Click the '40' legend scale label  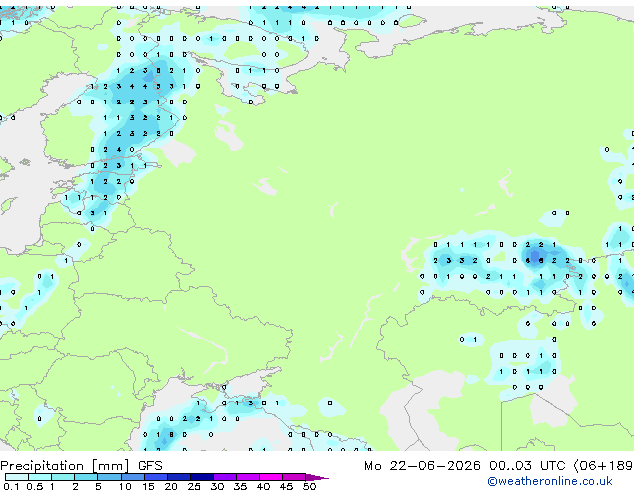click(x=264, y=486)
